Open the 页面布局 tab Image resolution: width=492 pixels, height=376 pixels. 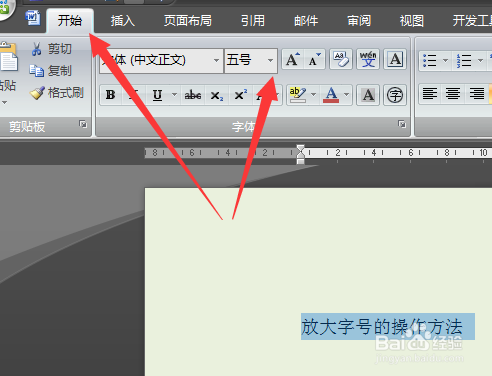coord(188,21)
